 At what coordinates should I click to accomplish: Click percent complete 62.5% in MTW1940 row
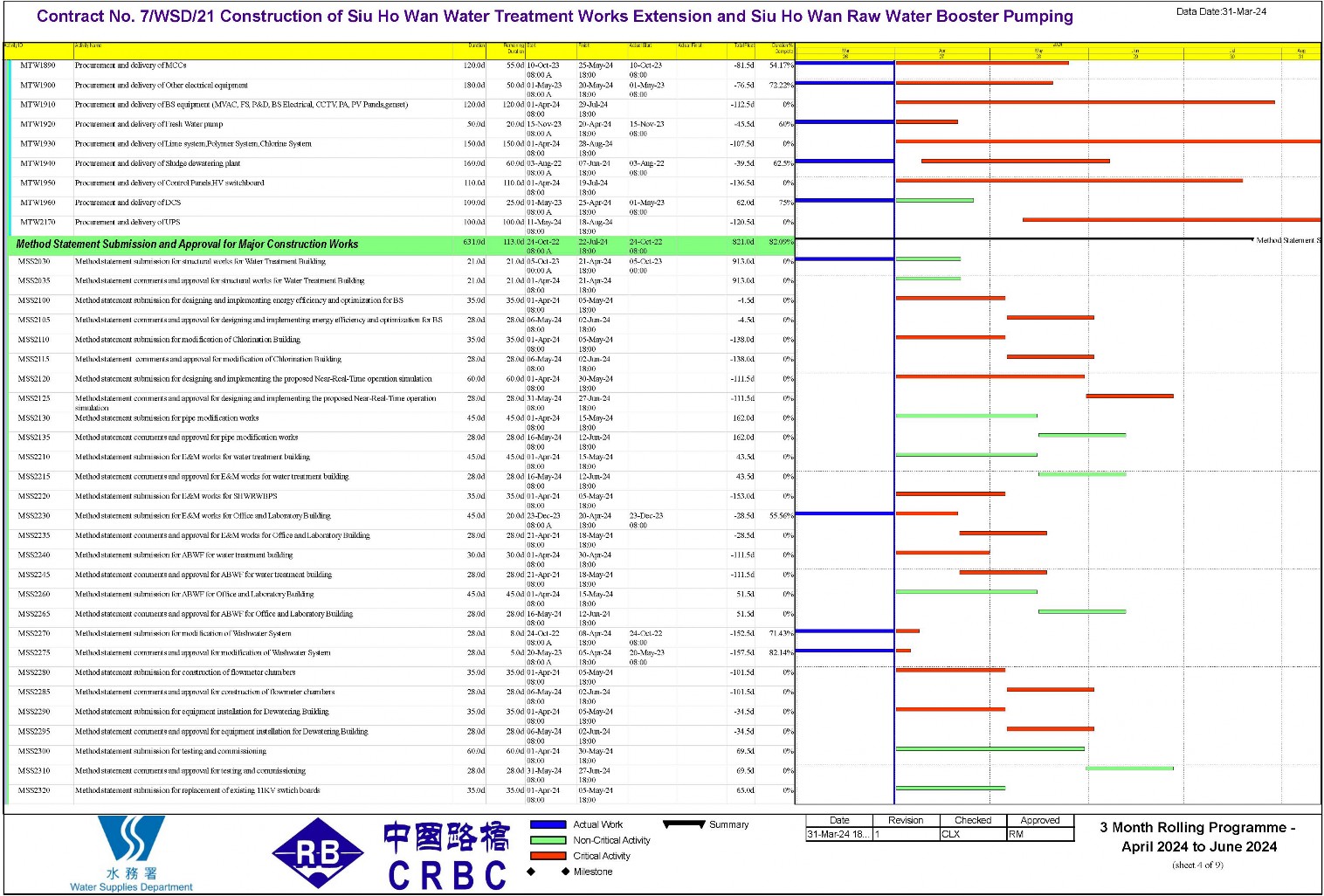point(783,163)
